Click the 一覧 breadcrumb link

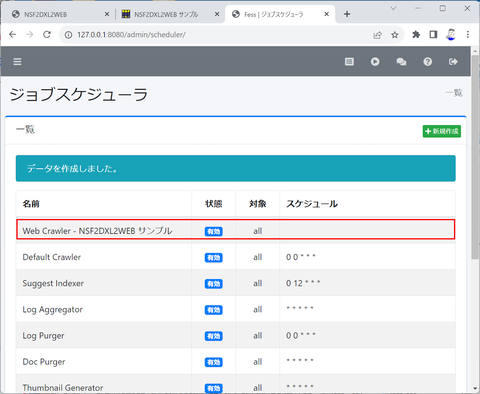coord(454,93)
